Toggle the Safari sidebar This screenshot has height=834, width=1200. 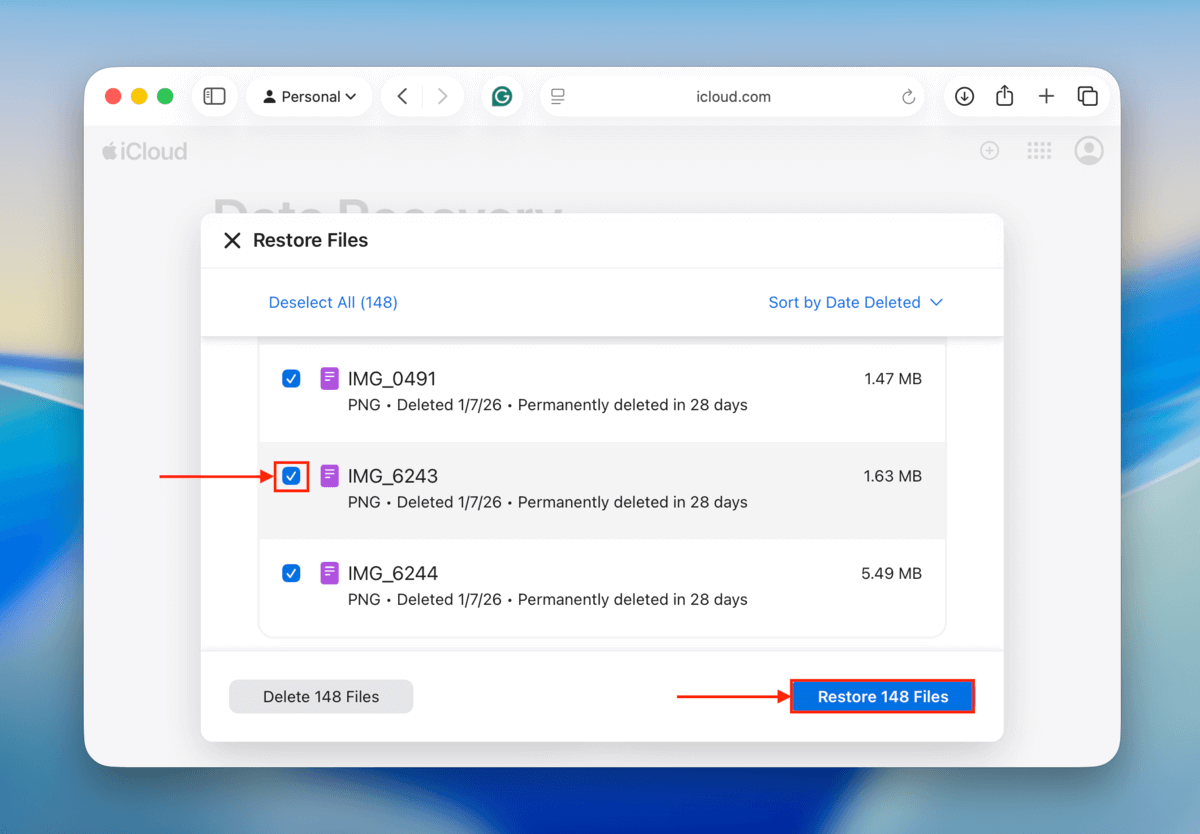pos(214,95)
